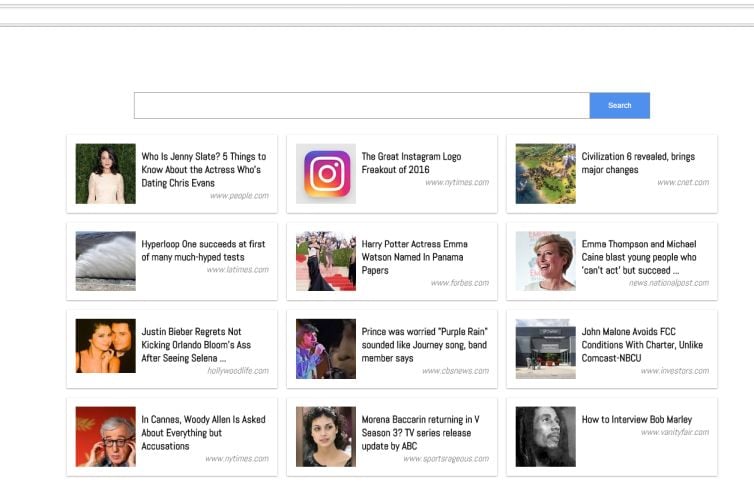Open the Bob Marley interview thumbnail
The width and height of the screenshot is (754, 492).
[x=545, y=436]
